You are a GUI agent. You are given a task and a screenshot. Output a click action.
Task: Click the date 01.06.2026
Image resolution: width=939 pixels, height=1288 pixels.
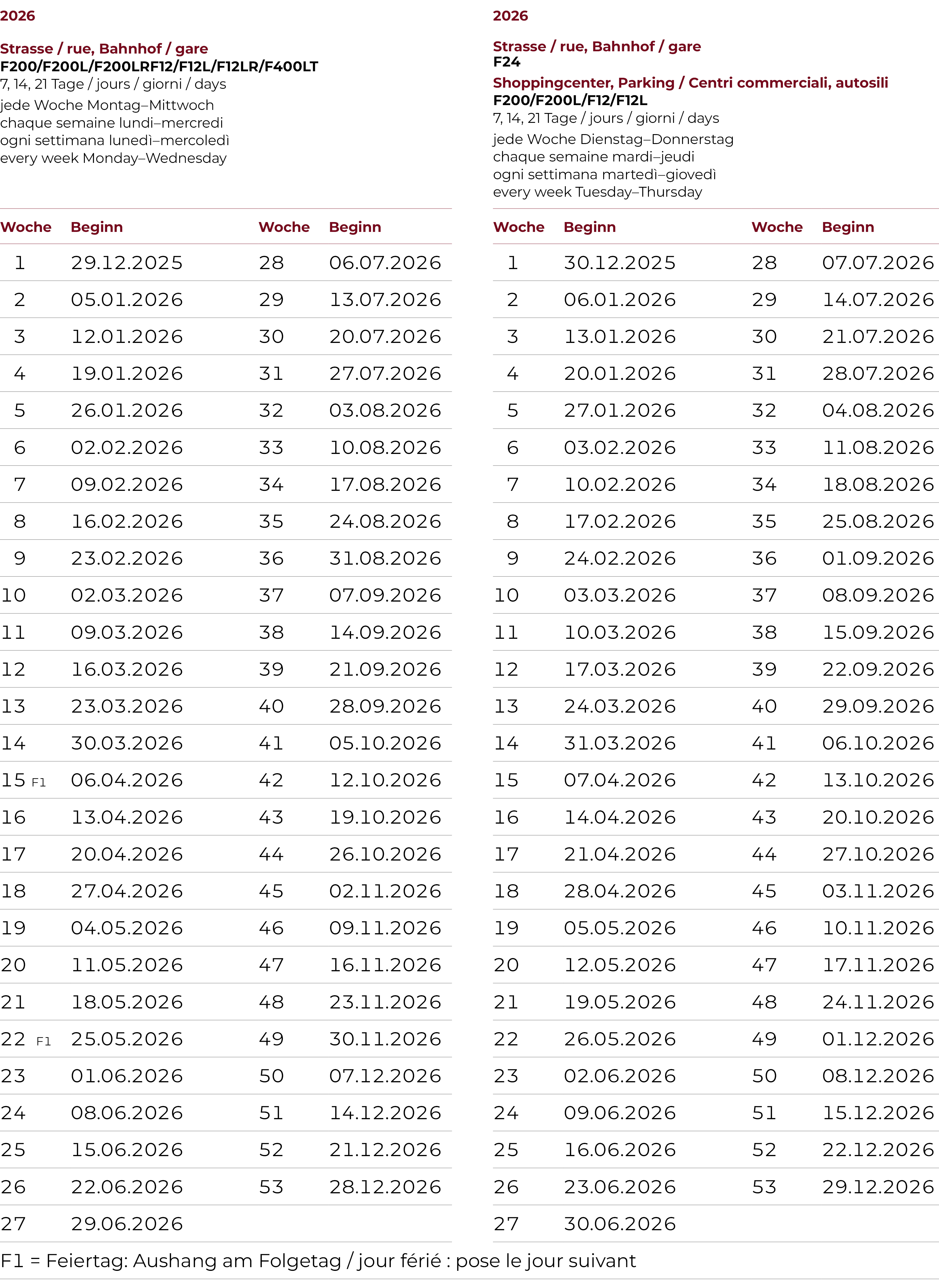pos(127,1076)
